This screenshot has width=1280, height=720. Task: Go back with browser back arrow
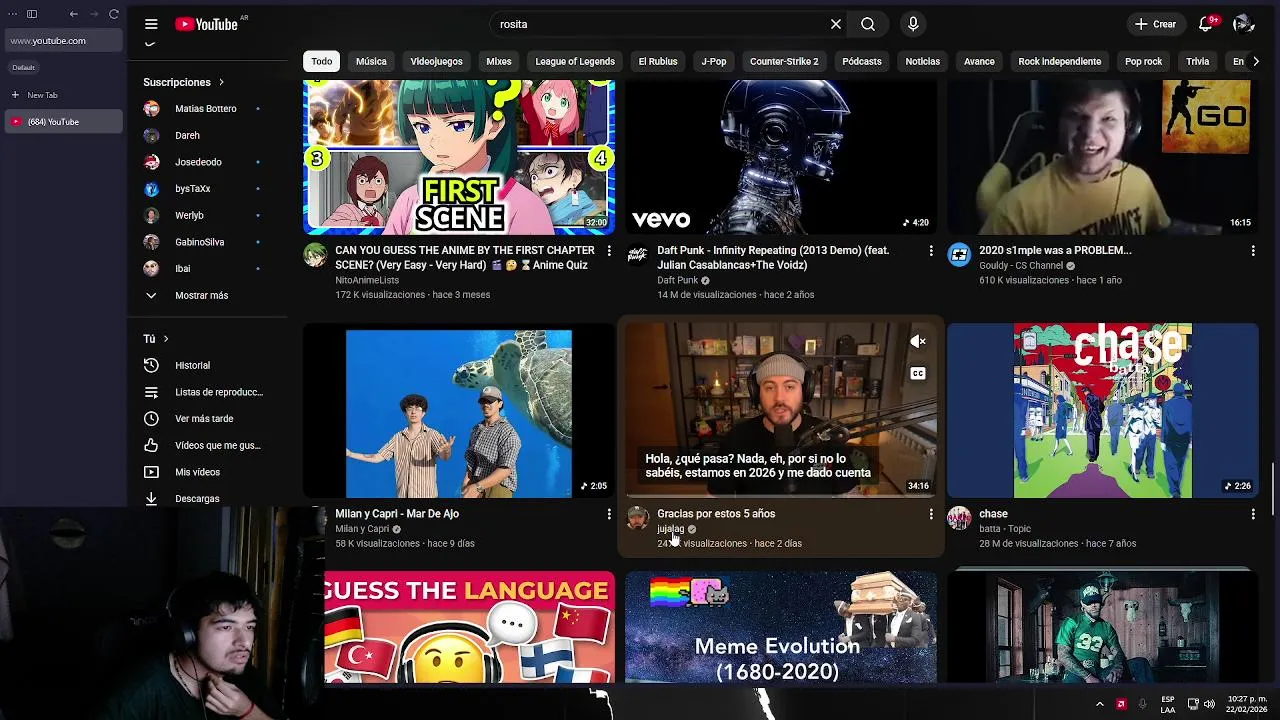73,14
